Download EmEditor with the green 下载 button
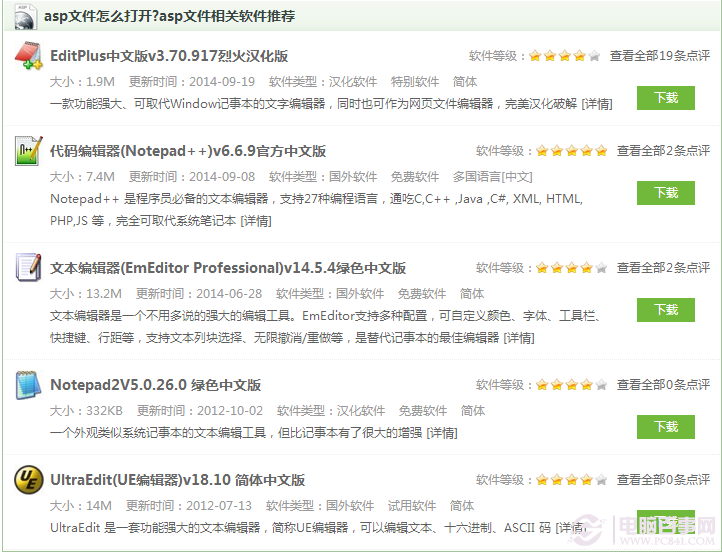Image resolution: width=722 pixels, height=553 pixels. click(666, 309)
